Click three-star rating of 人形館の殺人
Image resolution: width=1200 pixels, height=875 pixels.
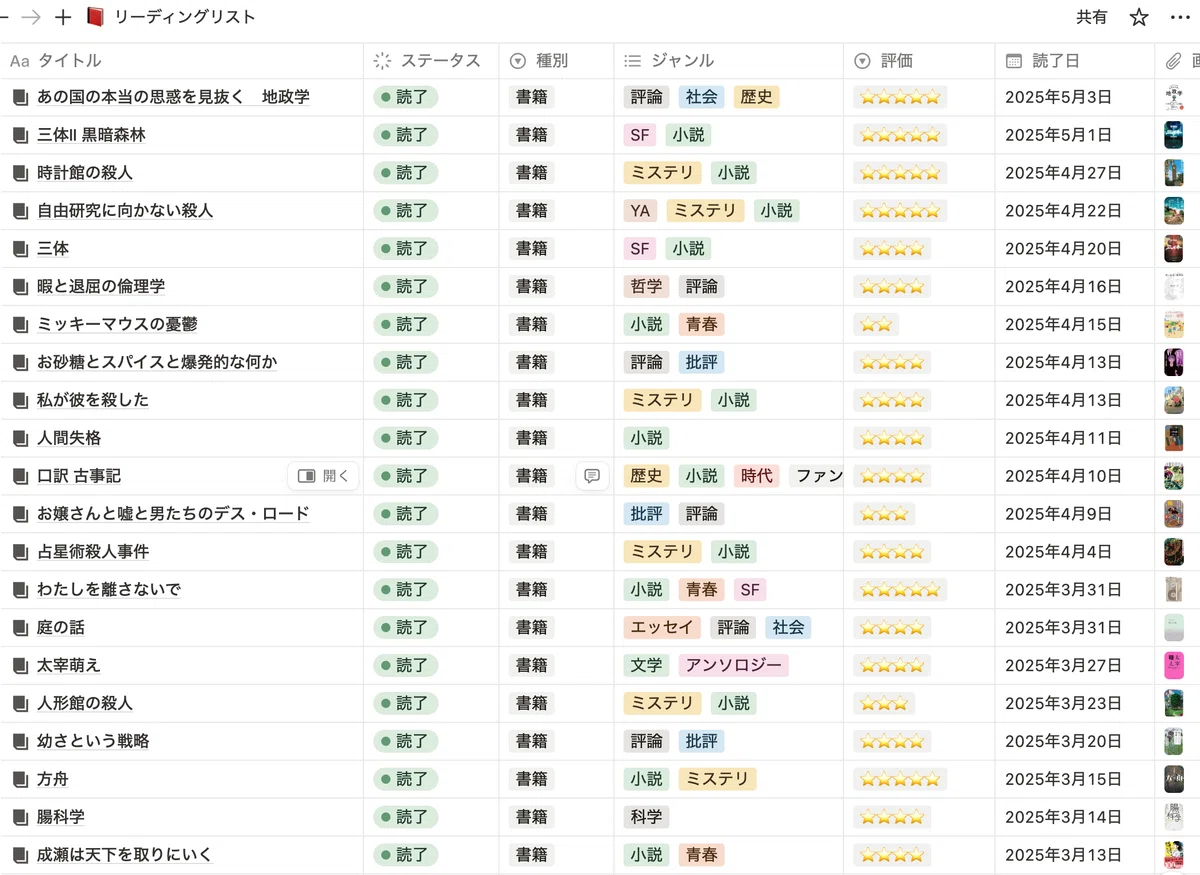tap(884, 703)
